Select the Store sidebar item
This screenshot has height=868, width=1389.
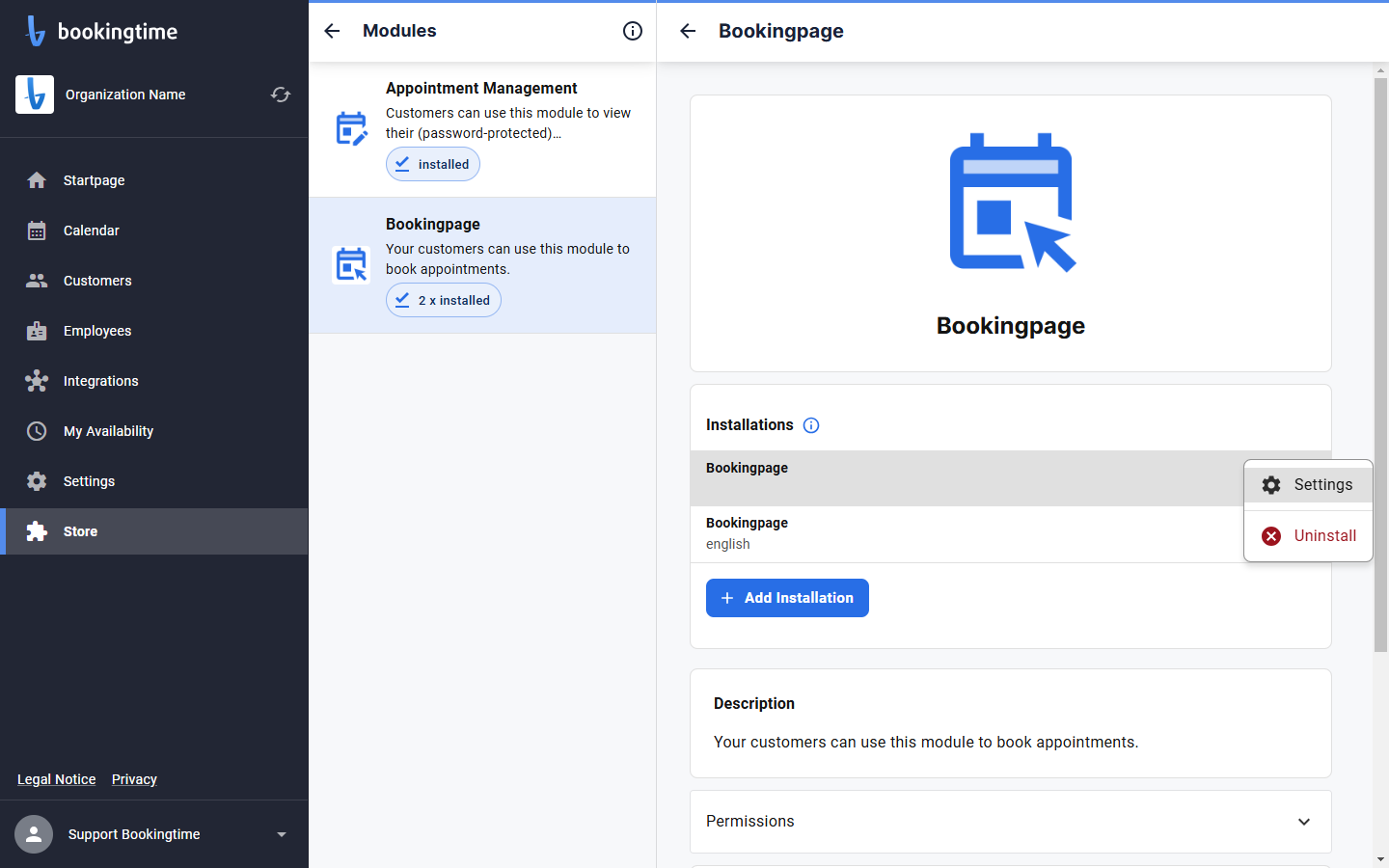tap(154, 531)
